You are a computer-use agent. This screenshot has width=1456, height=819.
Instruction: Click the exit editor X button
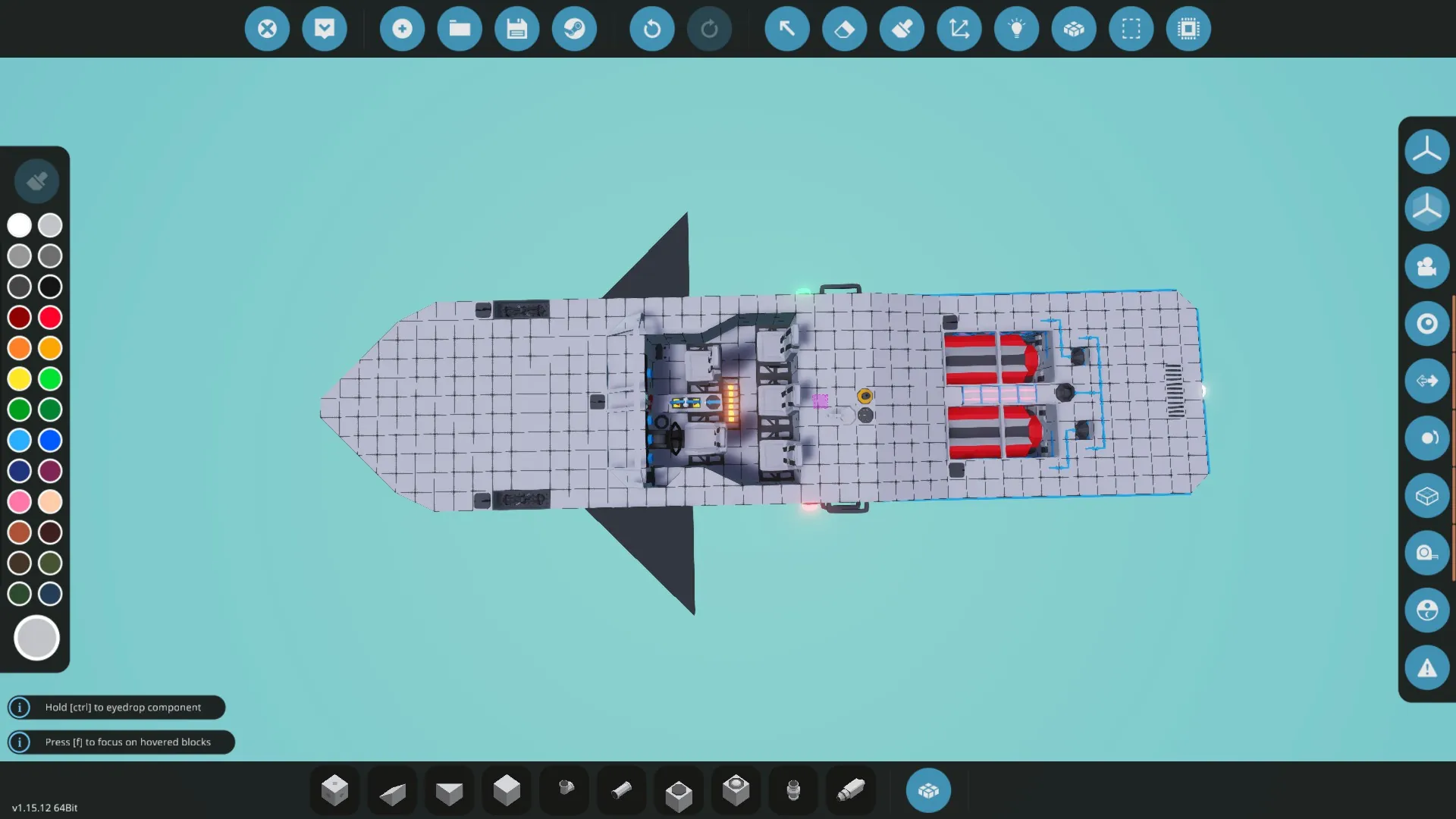[x=267, y=29]
